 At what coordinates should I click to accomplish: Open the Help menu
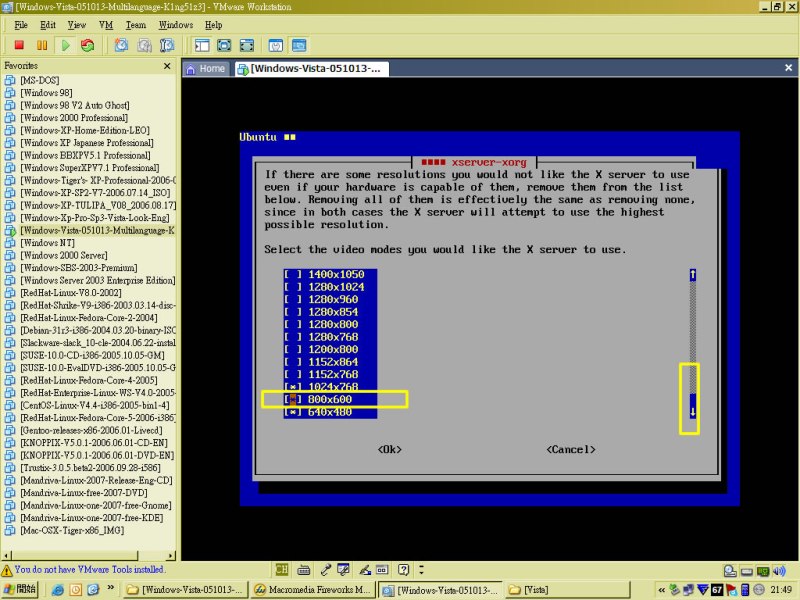[213, 25]
